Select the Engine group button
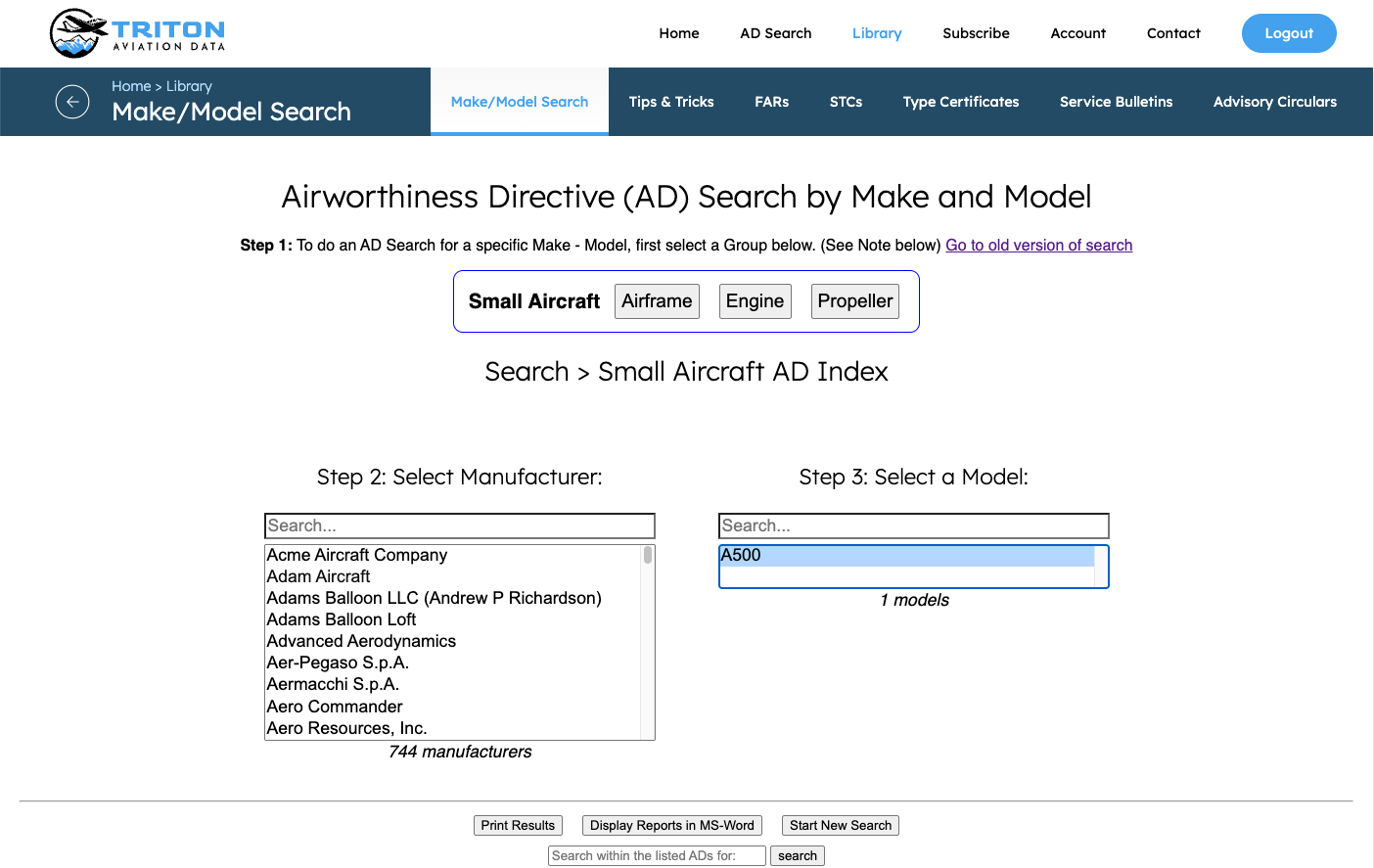The width and height of the screenshot is (1374, 868). pyautogui.click(x=755, y=301)
